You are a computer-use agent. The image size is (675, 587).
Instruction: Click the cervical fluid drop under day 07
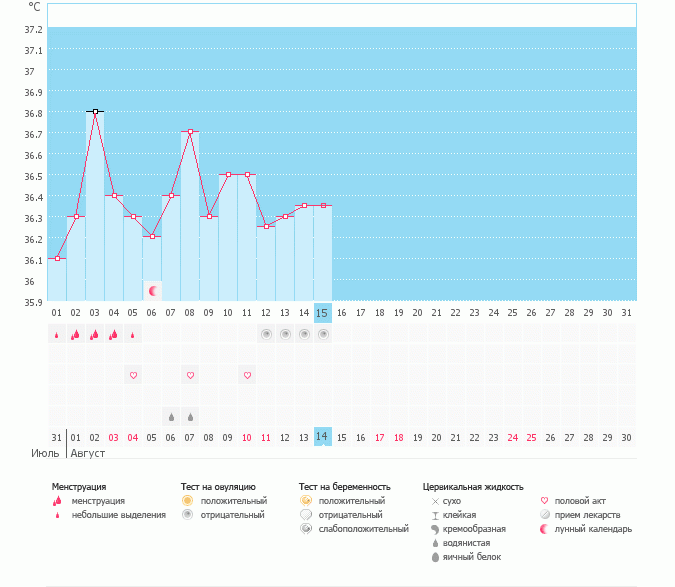click(x=190, y=416)
